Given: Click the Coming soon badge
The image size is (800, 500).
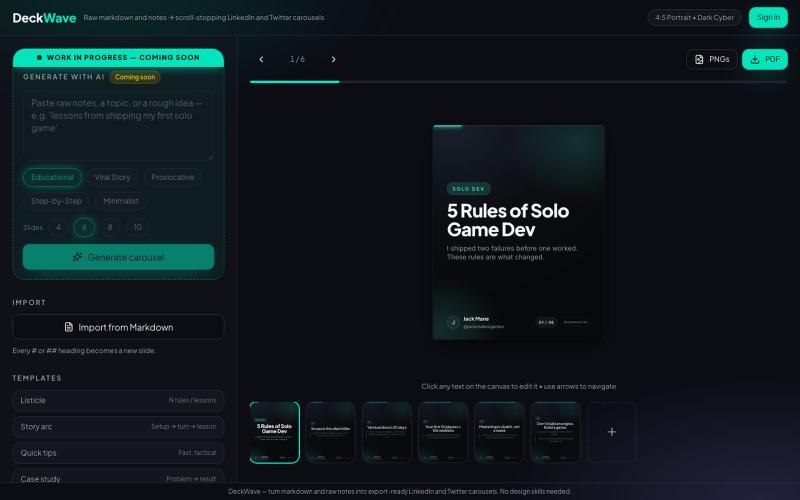Looking at the screenshot, I should click(135, 77).
